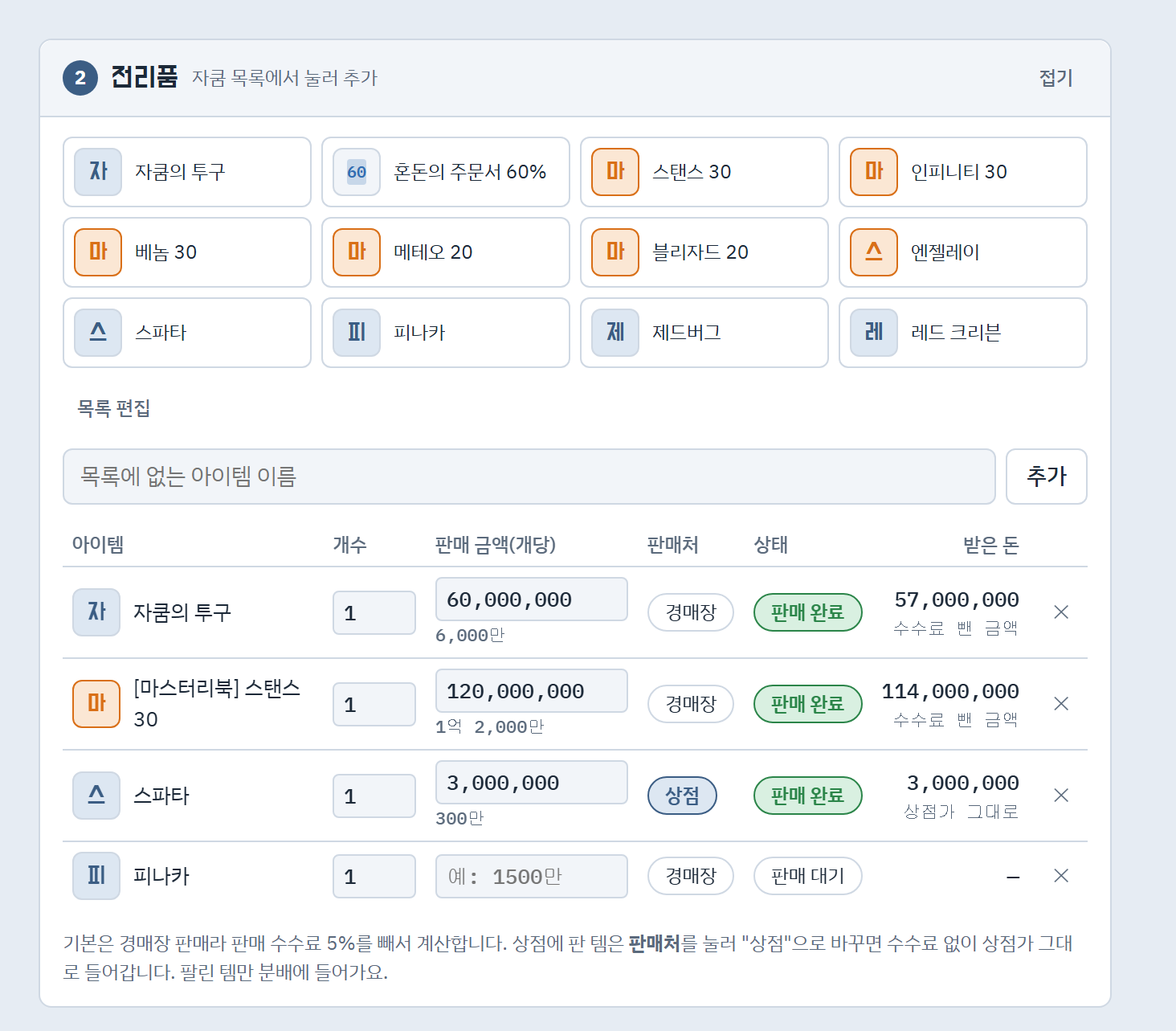Image resolution: width=1176 pixels, height=1031 pixels.
Task: Pick the 피나카 item card
Action: 446,333
